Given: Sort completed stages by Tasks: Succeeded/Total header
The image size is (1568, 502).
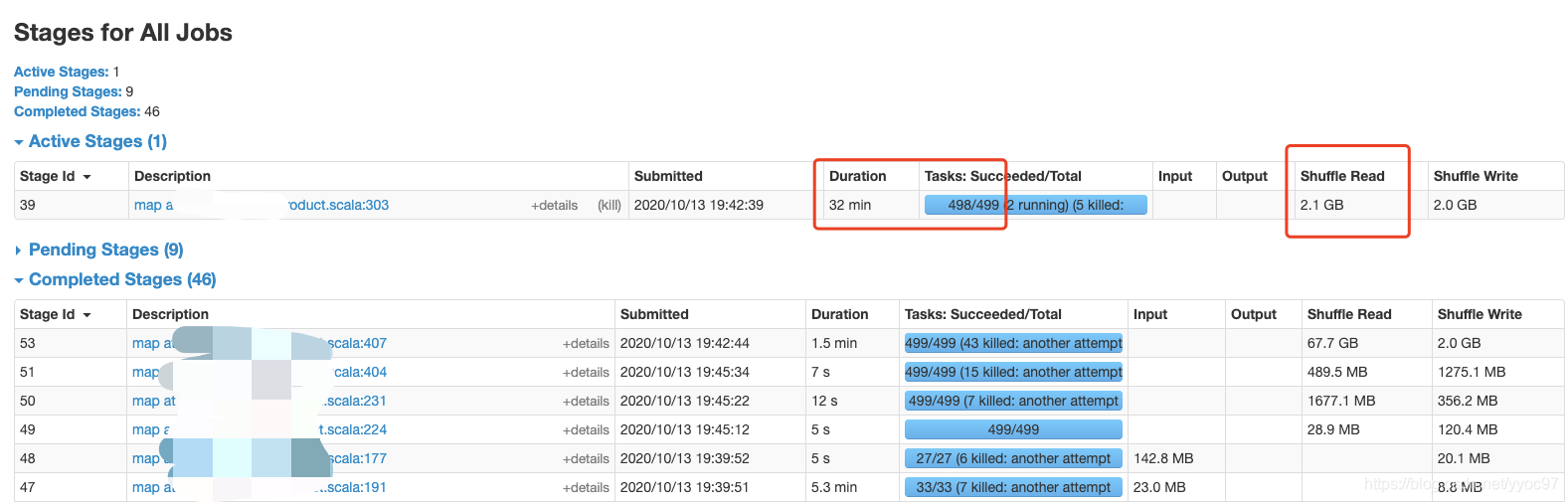Looking at the screenshot, I should pos(983,314).
